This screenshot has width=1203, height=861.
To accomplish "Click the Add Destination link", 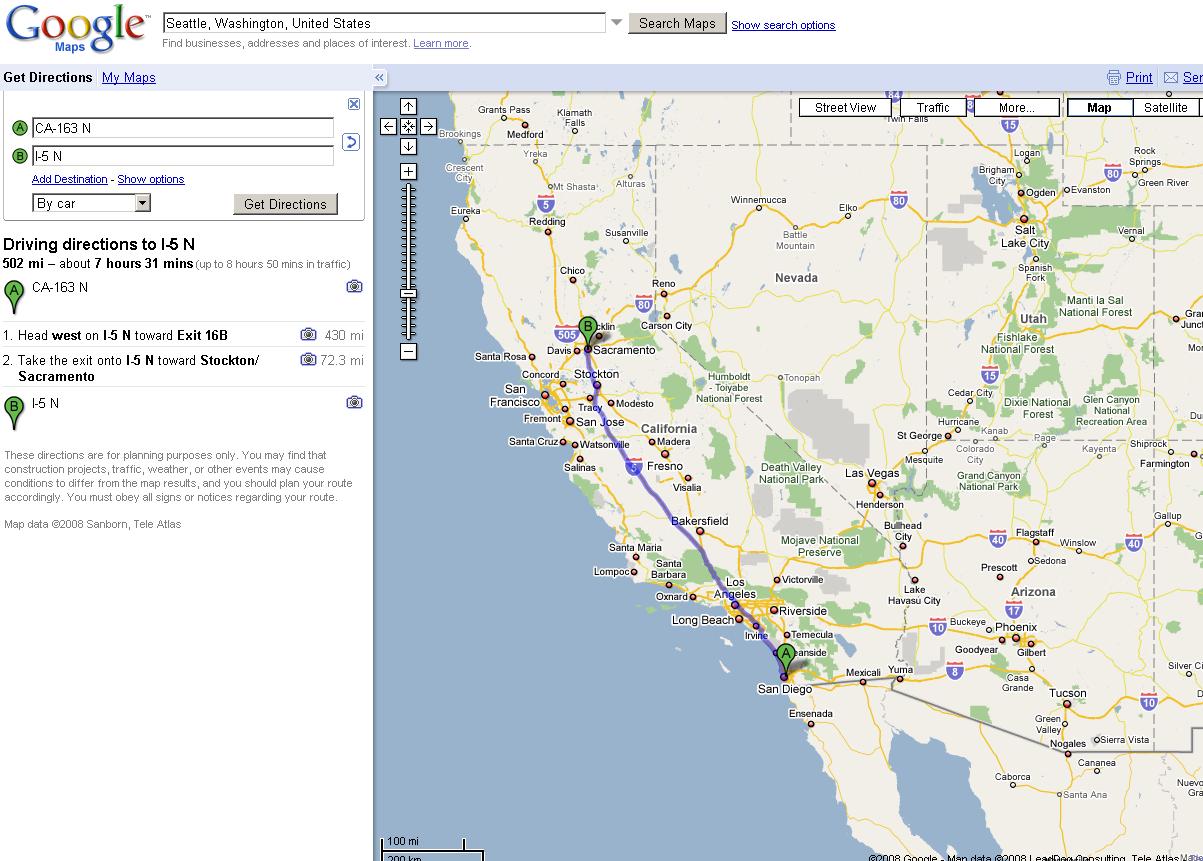I will tap(69, 179).
